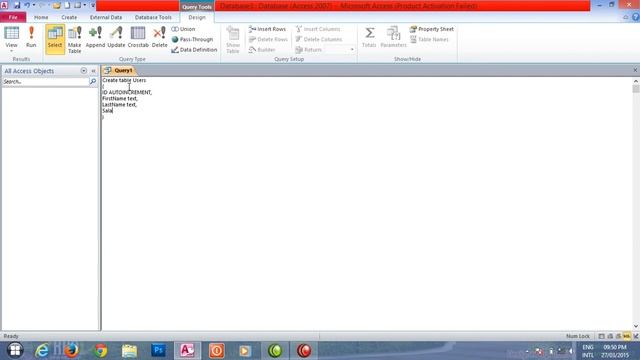Click the navigation pane Search box
Viewport: 640px width, 360px height.
point(45,82)
